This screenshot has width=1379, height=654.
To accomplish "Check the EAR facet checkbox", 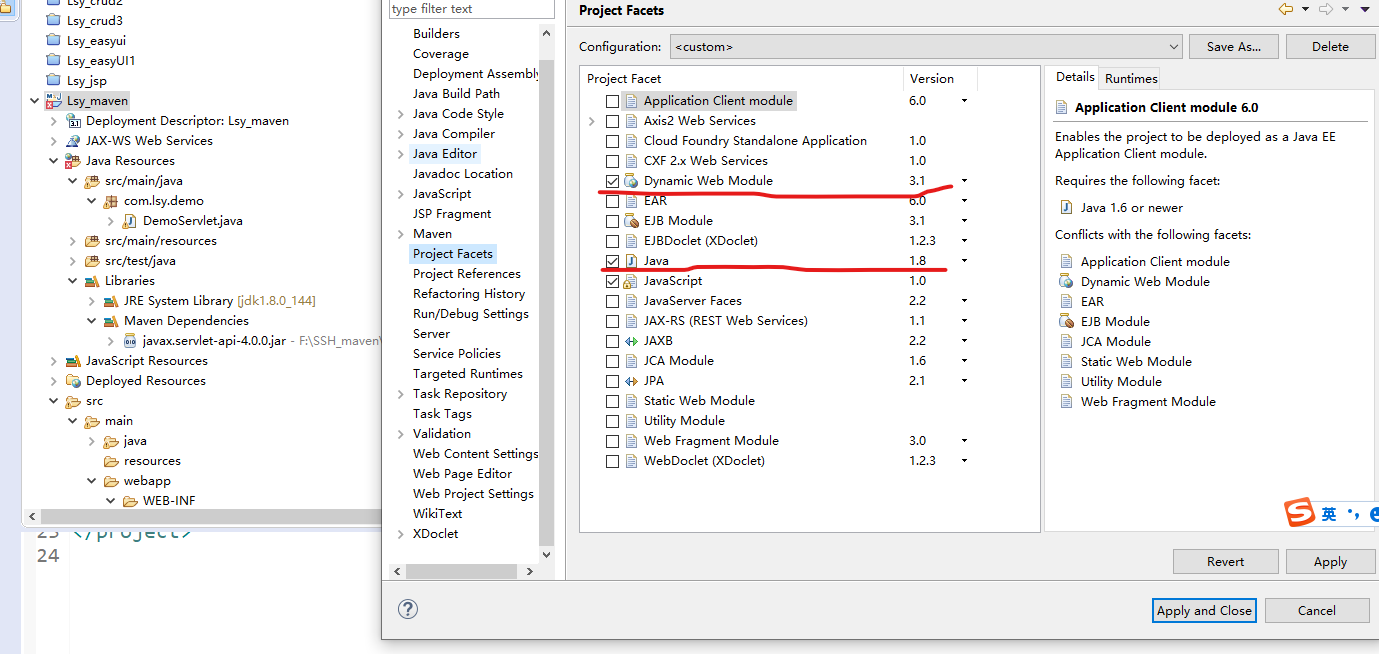I will click(x=612, y=201).
